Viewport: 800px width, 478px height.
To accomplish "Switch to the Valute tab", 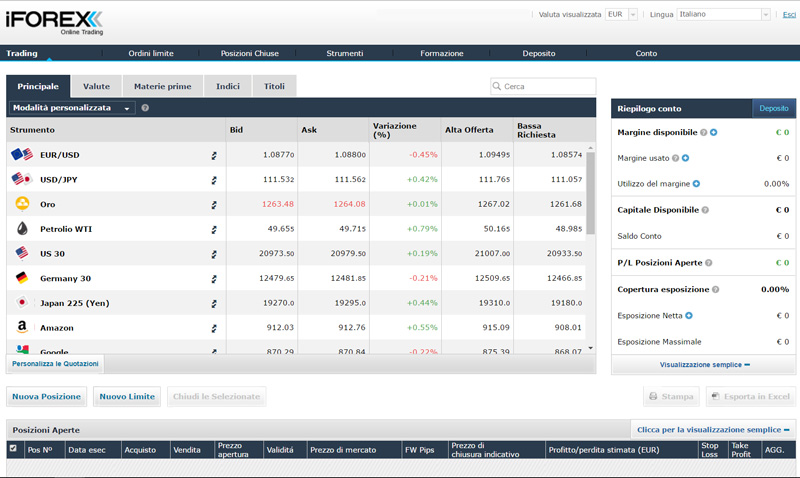I will (x=96, y=86).
